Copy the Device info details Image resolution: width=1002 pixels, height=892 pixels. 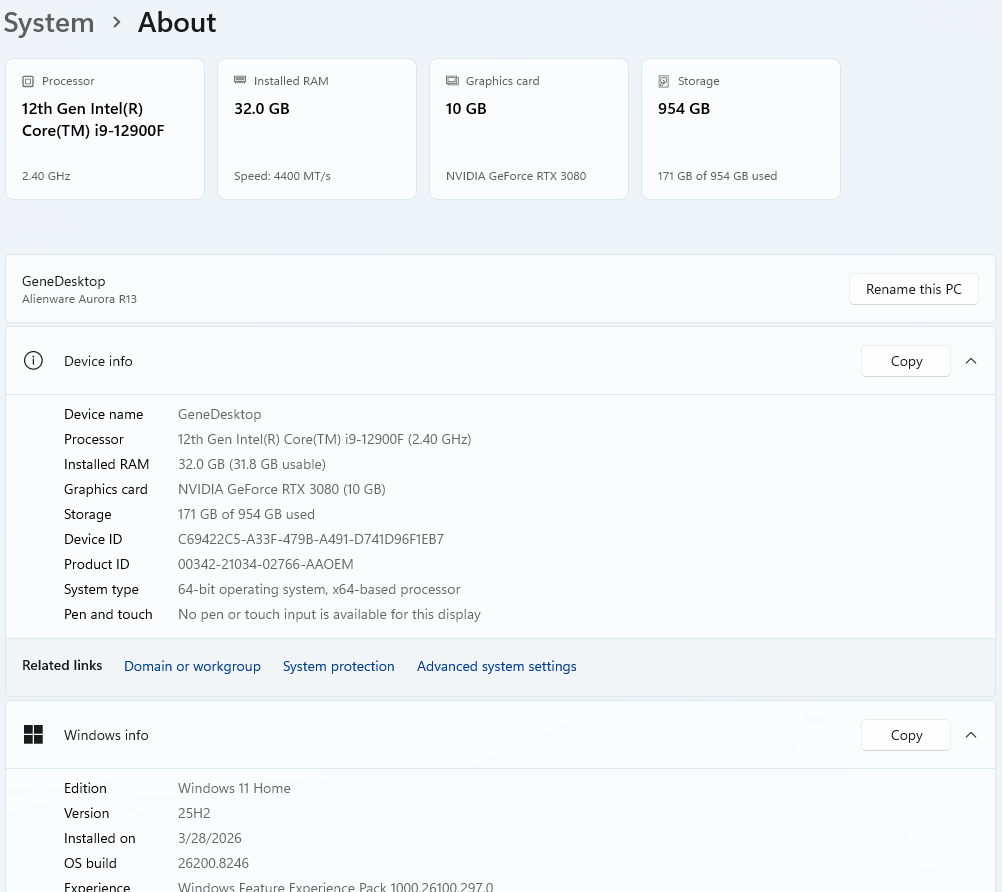click(x=905, y=361)
